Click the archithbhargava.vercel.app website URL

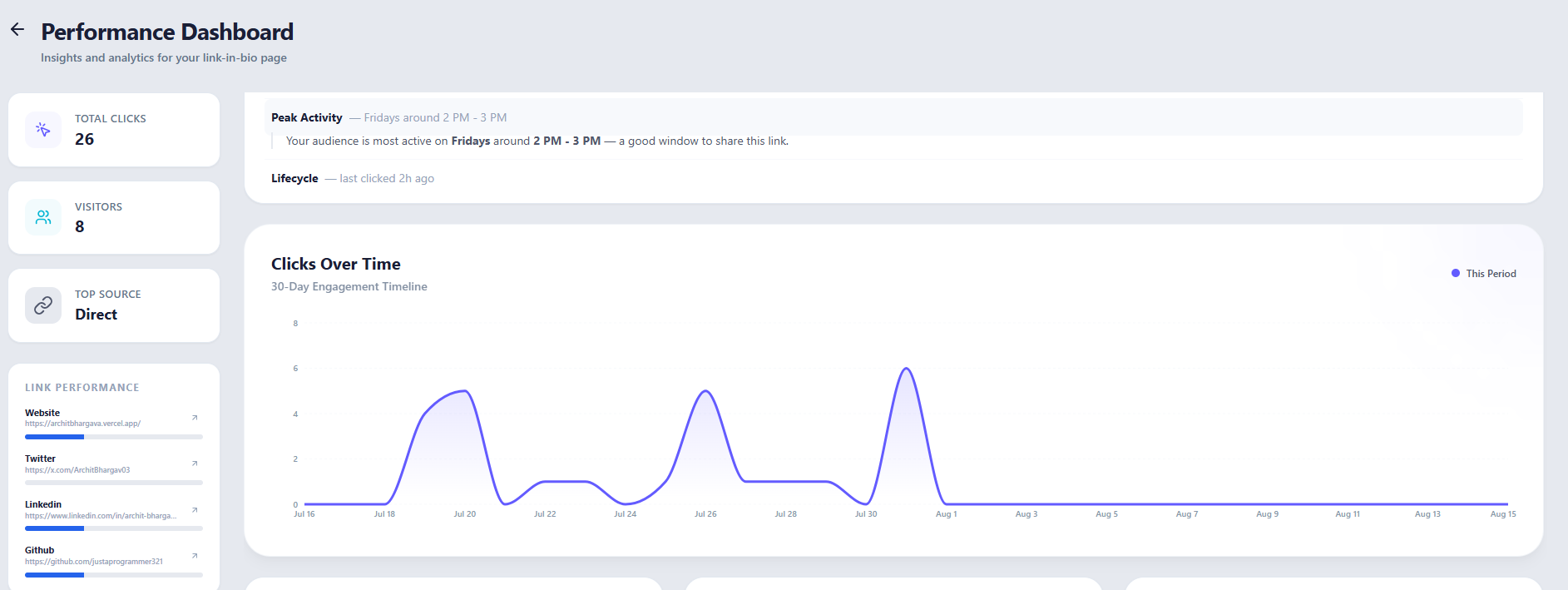coord(83,424)
